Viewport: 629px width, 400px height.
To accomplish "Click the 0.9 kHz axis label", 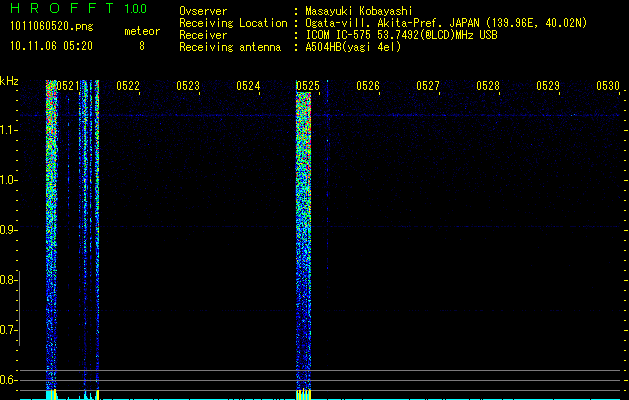I will 8,230.
